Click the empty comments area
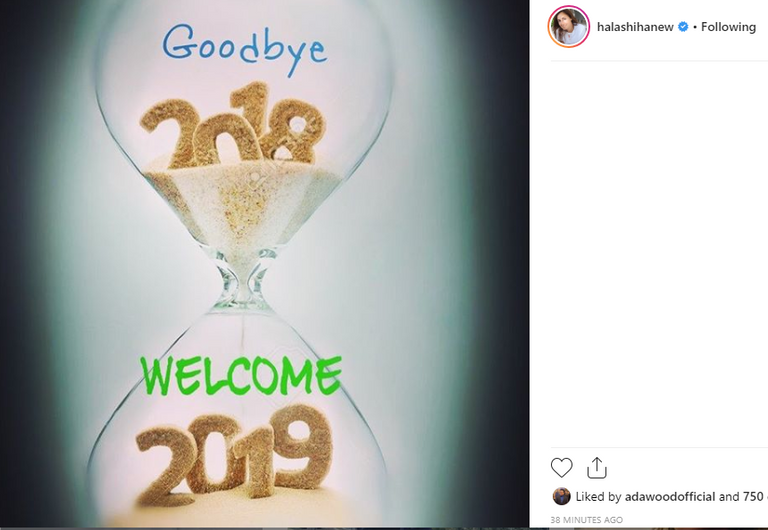Viewport: 768px width, 530px height. coord(659,254)
